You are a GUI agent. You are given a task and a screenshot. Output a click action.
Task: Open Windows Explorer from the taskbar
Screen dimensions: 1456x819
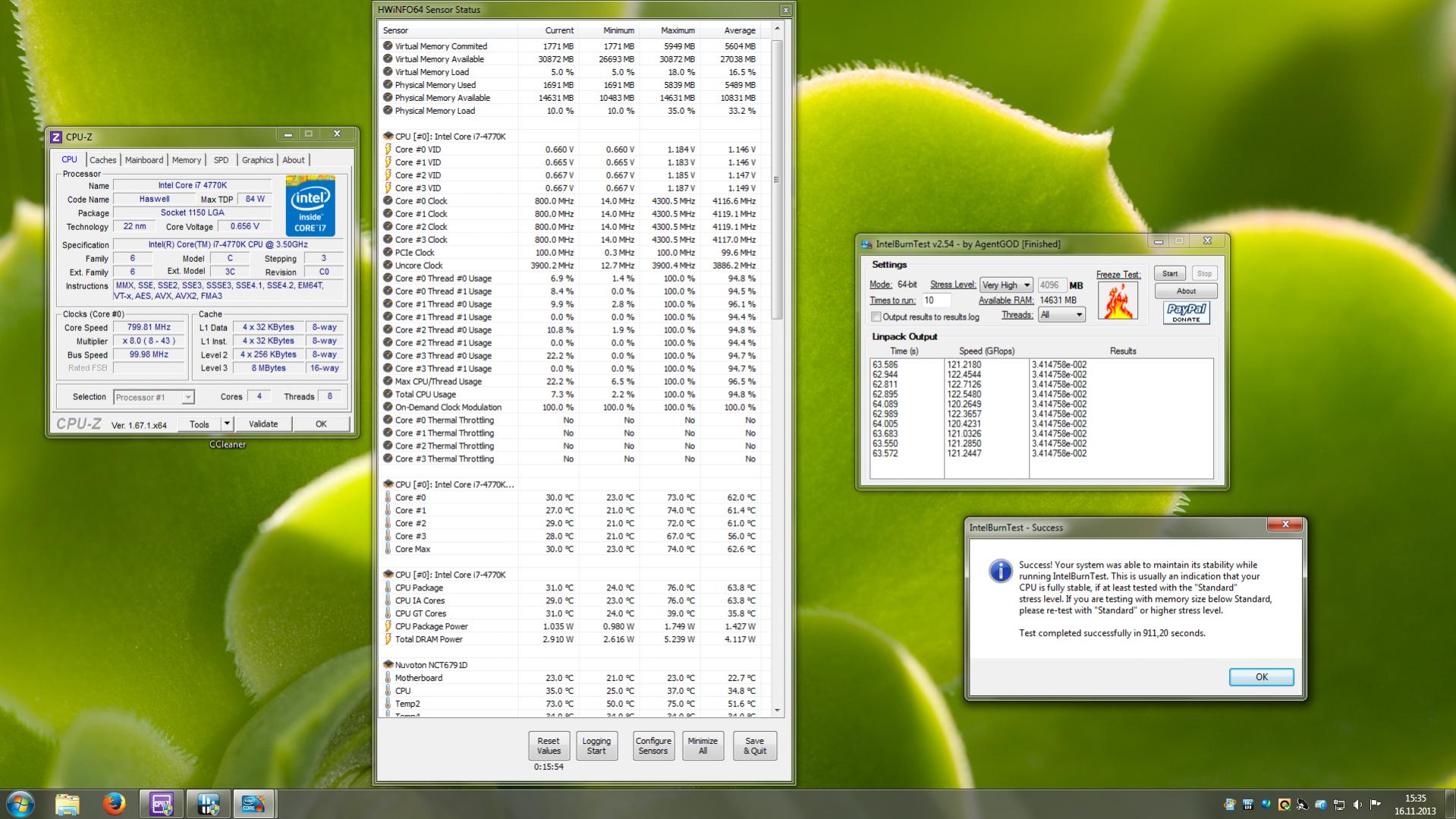68,804
